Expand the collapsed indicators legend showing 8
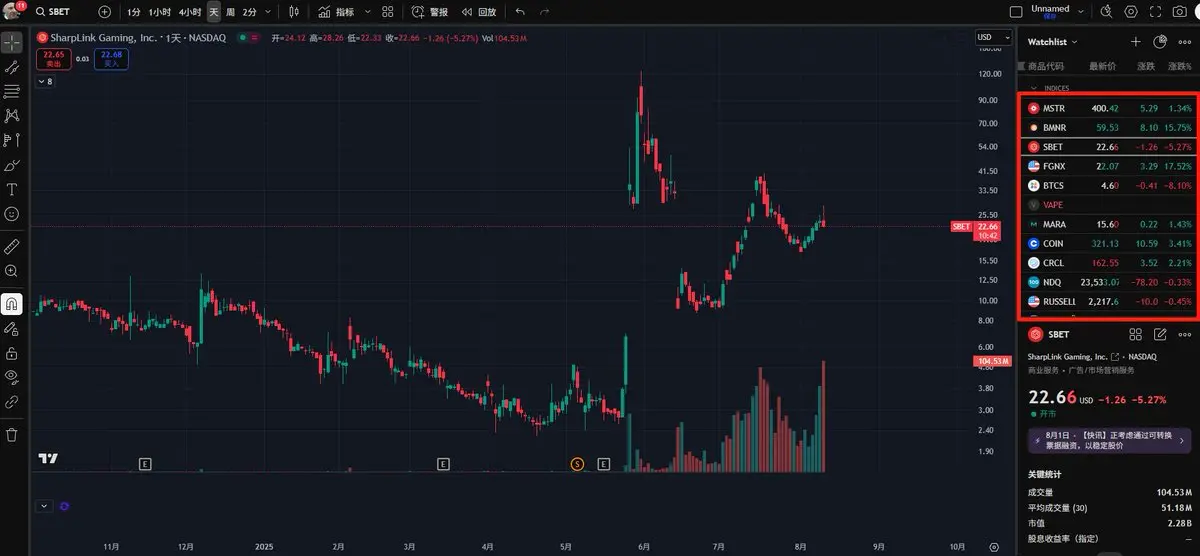The image size is (1200, 556). coord(45,82)
